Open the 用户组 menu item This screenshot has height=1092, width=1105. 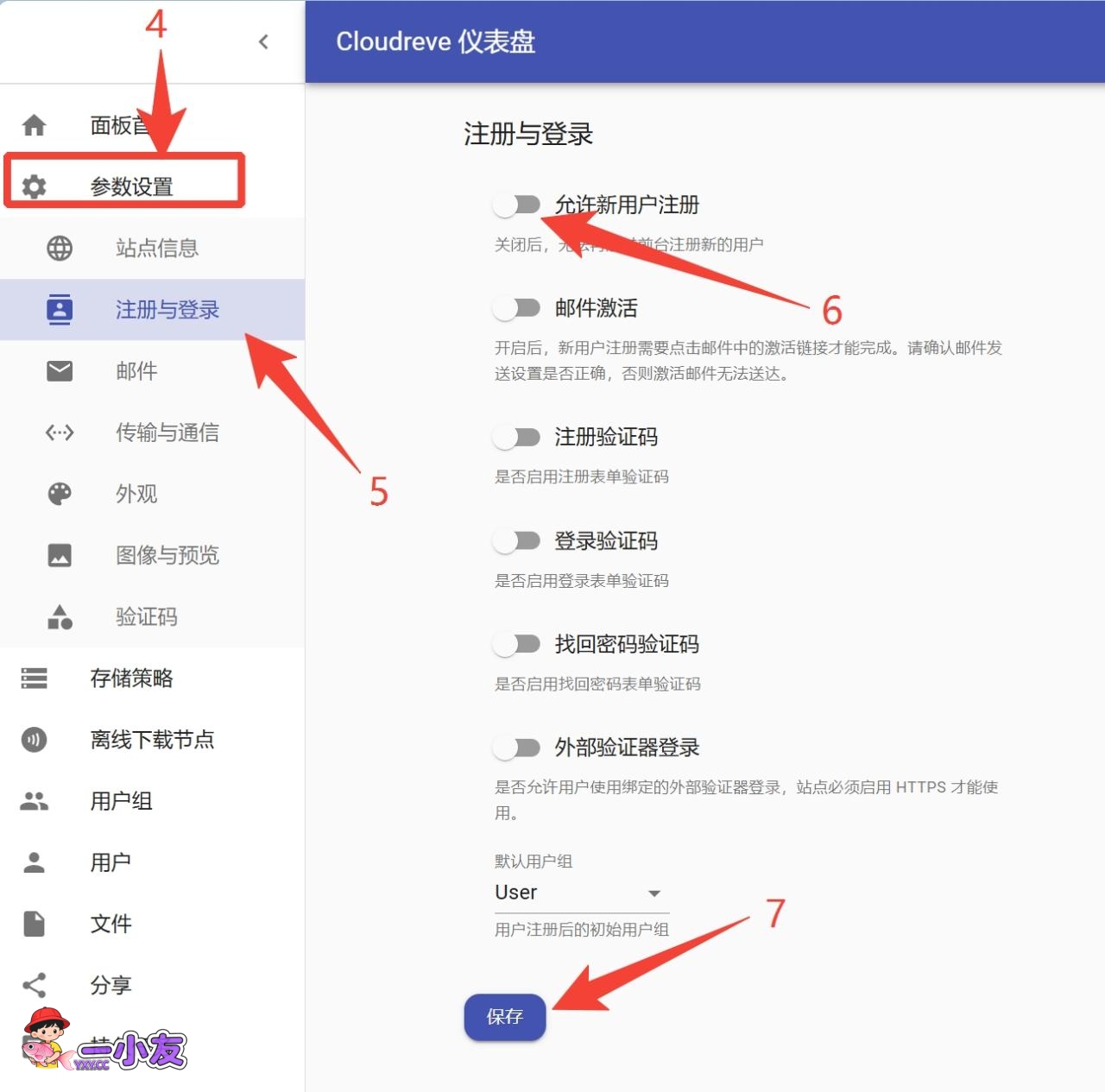tap(121, 801)
